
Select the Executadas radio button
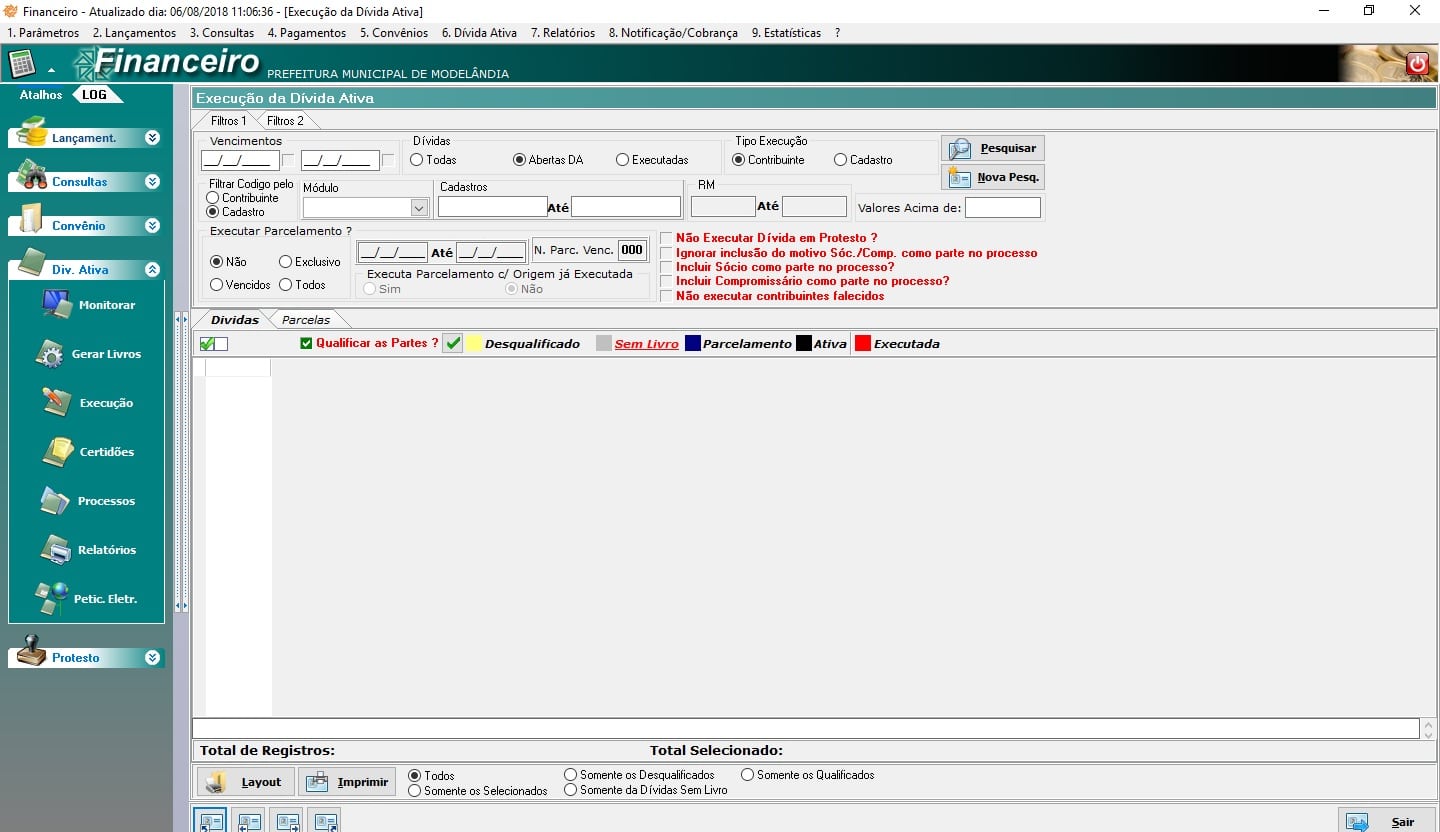point(622,160)
